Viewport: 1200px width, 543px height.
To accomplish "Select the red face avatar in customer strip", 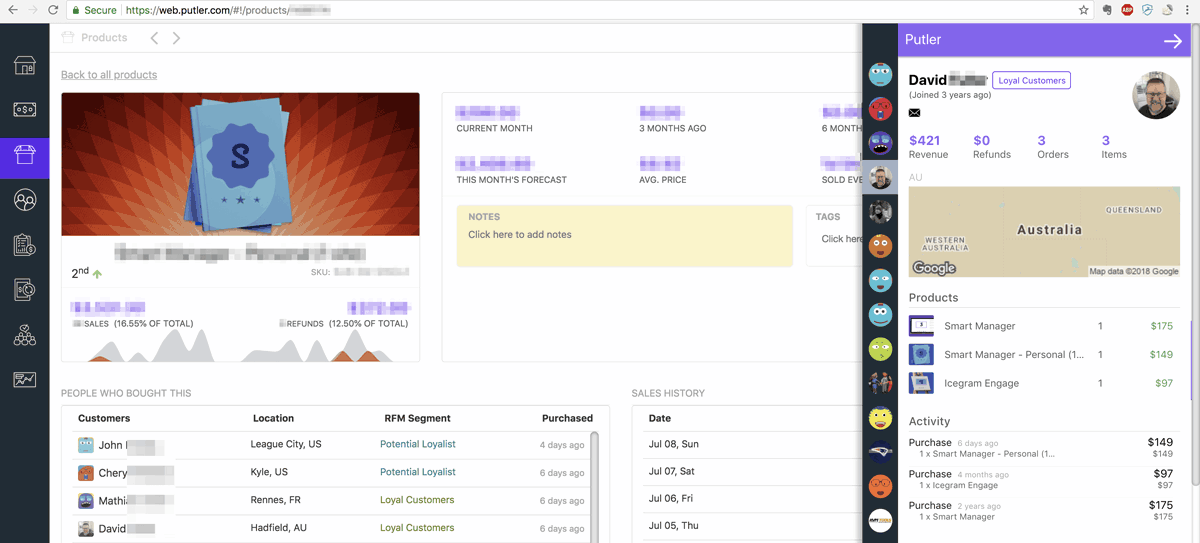I will (x=880, y=108).
